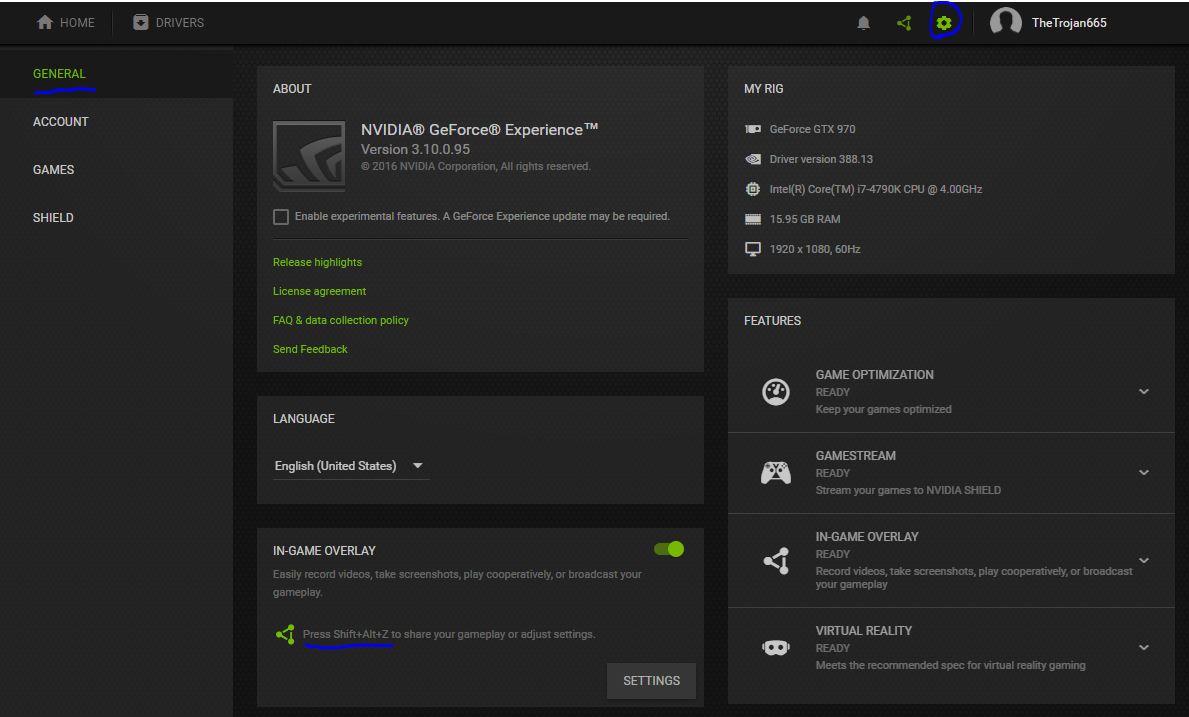Screen dimensions: 1189x717
Task: Click the Game Optimization title
Action: tap(874, 374)
